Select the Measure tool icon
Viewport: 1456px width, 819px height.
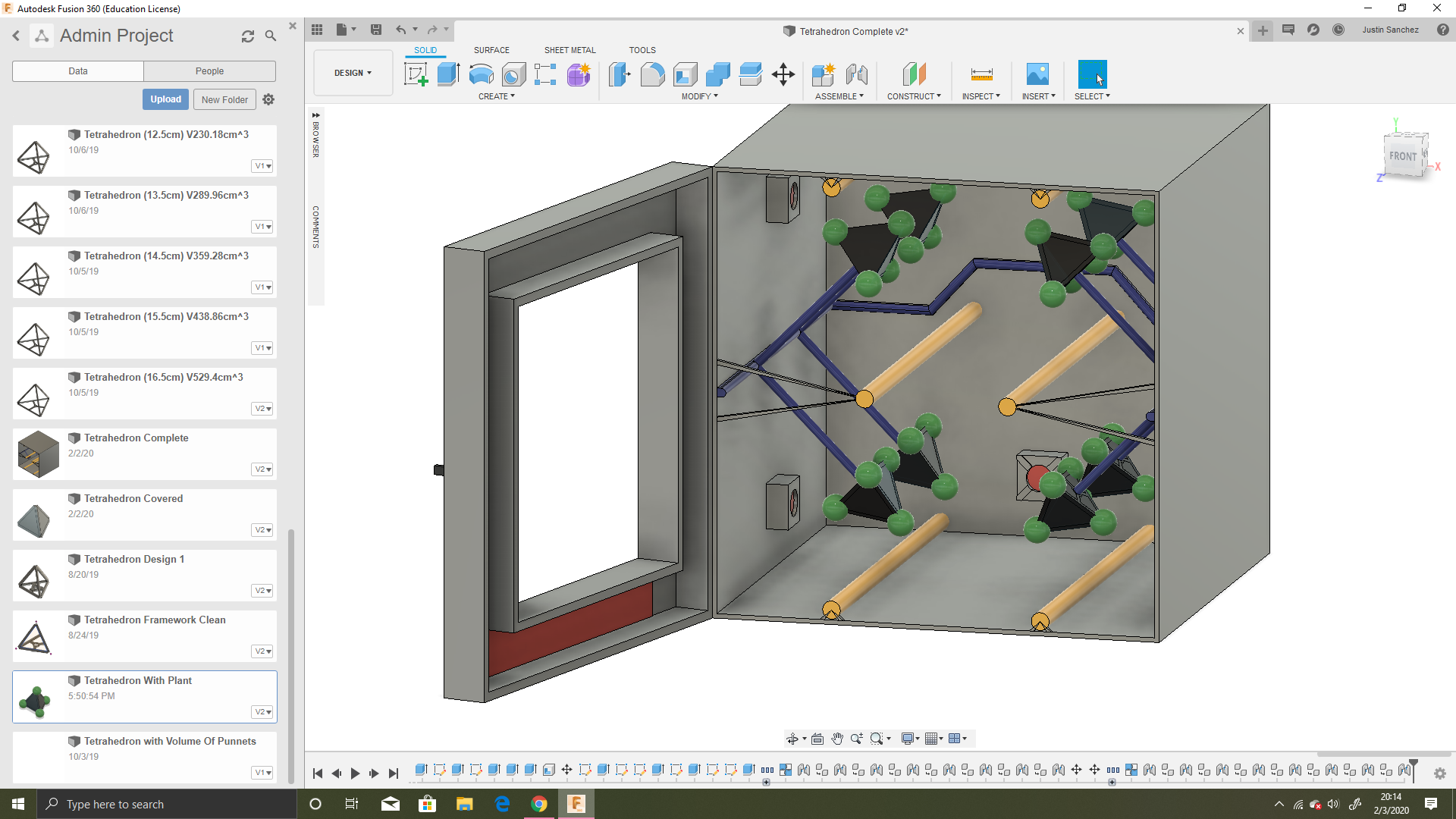click(x=981, y=74)
